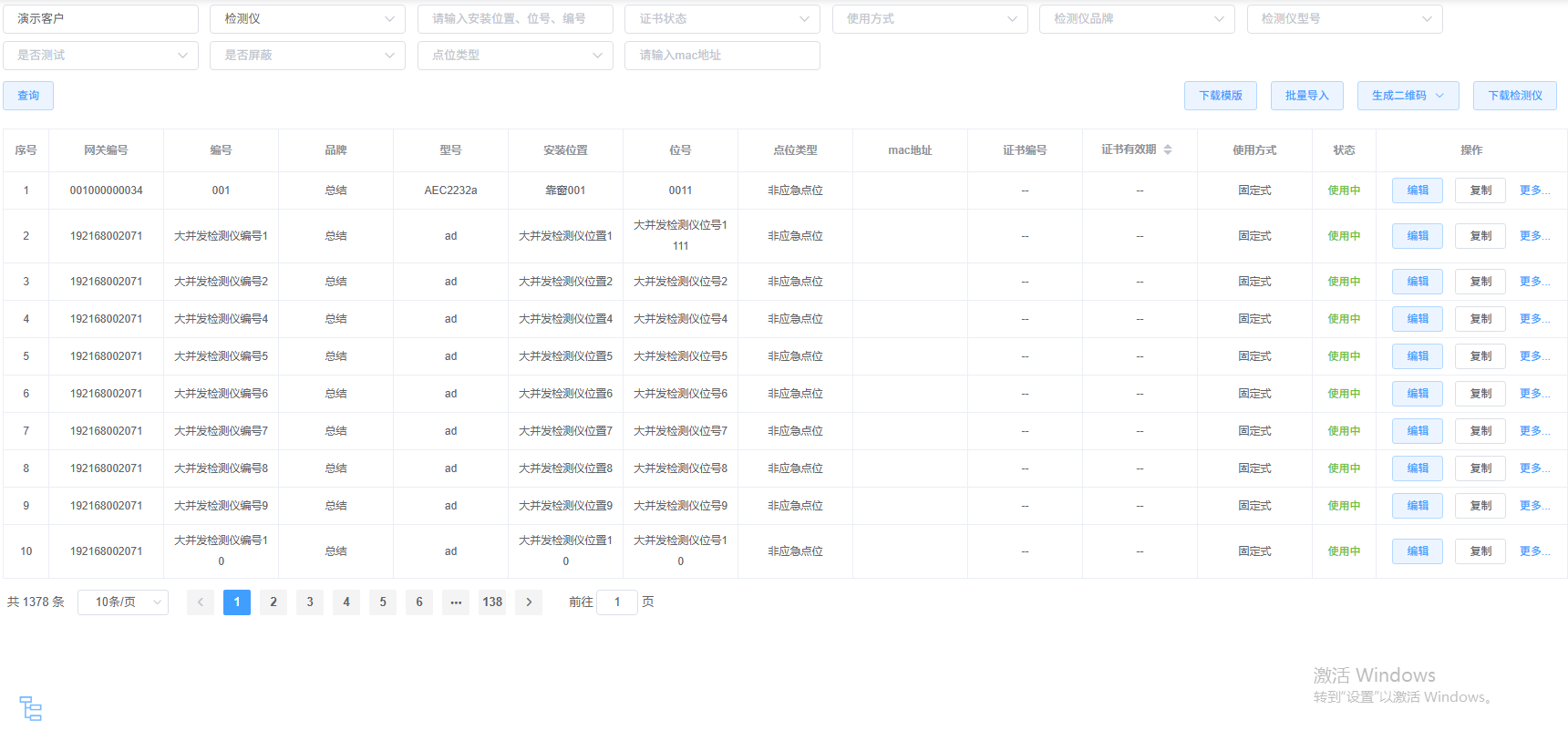Click the previous page left arrow
Screen dimensions: 1568x741
point(201,602)
